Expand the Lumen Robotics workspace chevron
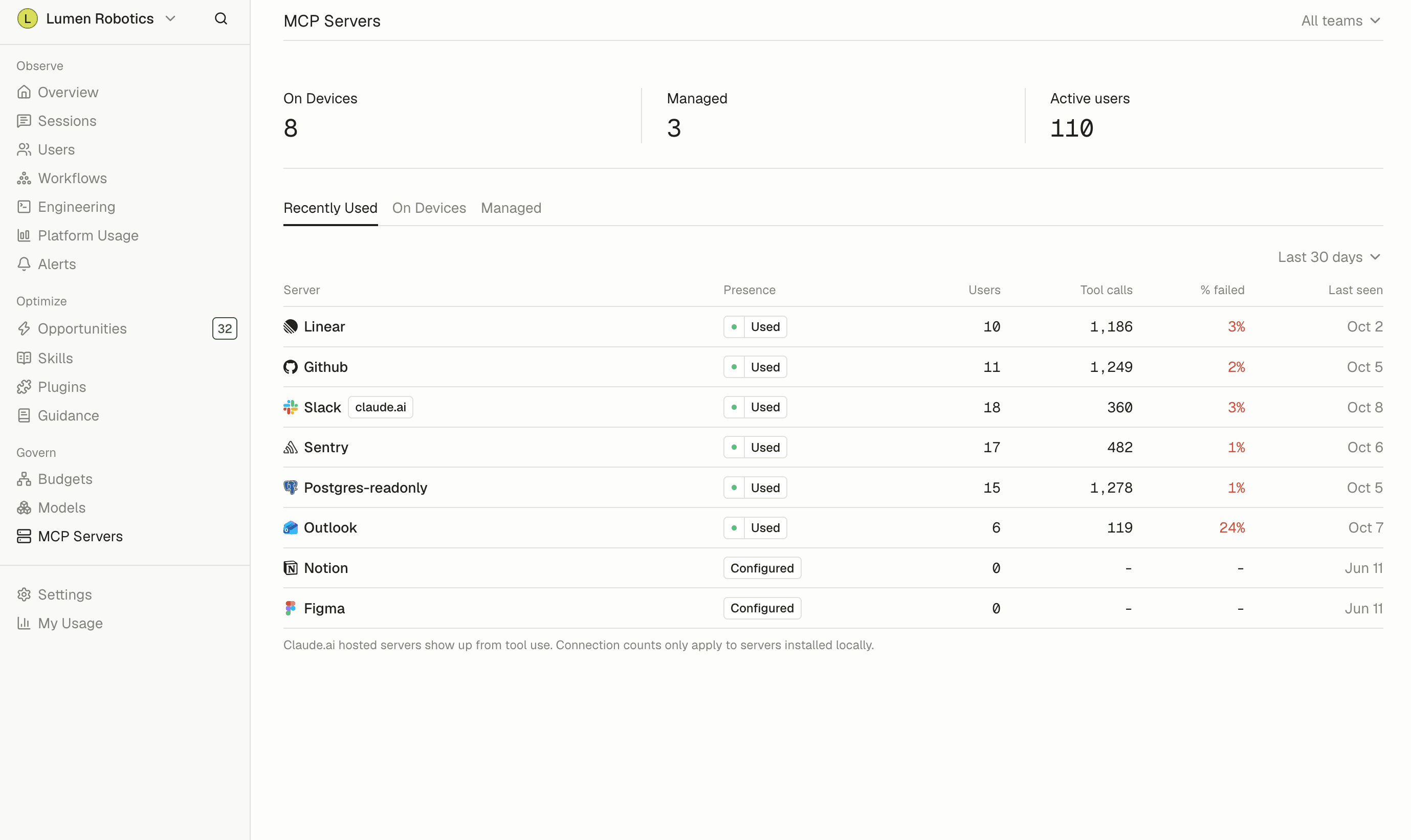 click(170, 19)
